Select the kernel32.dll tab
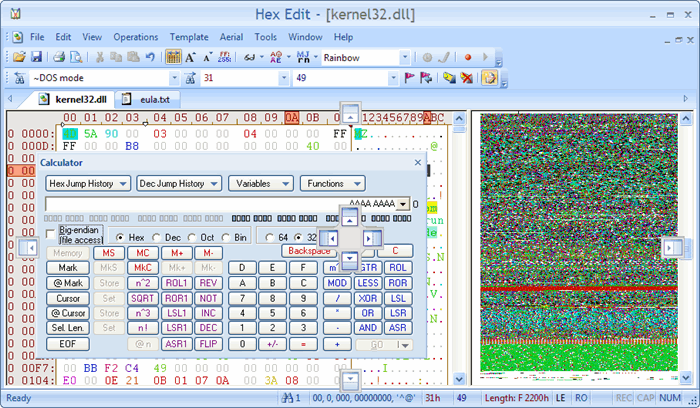700x408 pixels. pos(74,99)
